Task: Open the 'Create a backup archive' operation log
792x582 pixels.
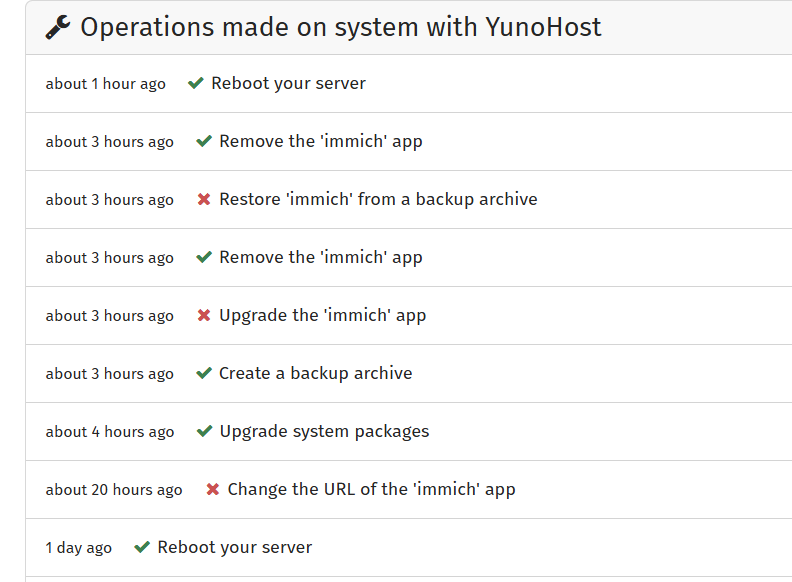Action: pos(315,374)
